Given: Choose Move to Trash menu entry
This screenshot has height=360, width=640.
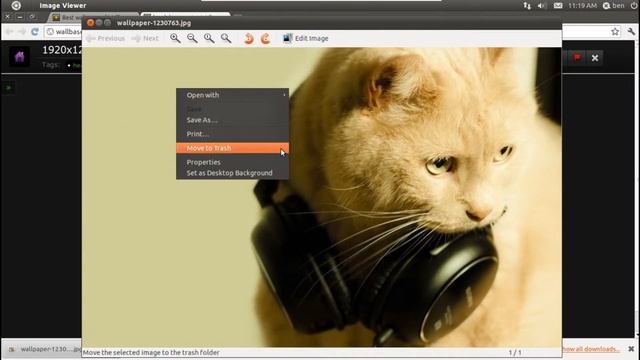Looking at the screenshot, I should coord(232,148).
